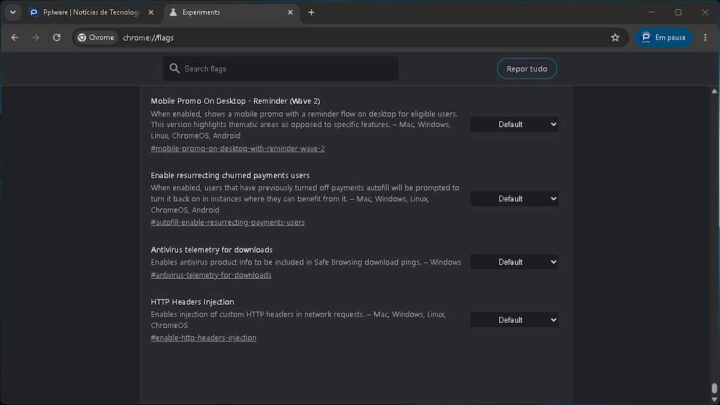Click the Mobile Promo On Desktop heading

[x=235, y=101]
